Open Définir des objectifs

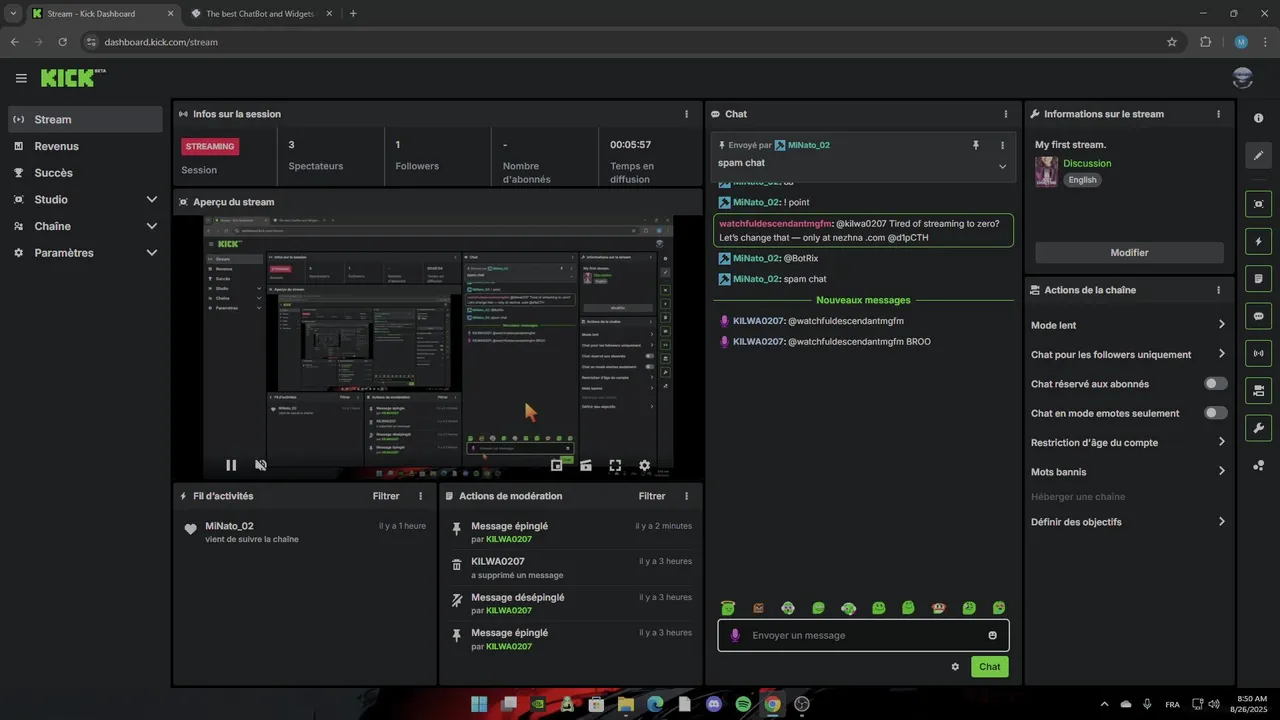(1128, 522)
